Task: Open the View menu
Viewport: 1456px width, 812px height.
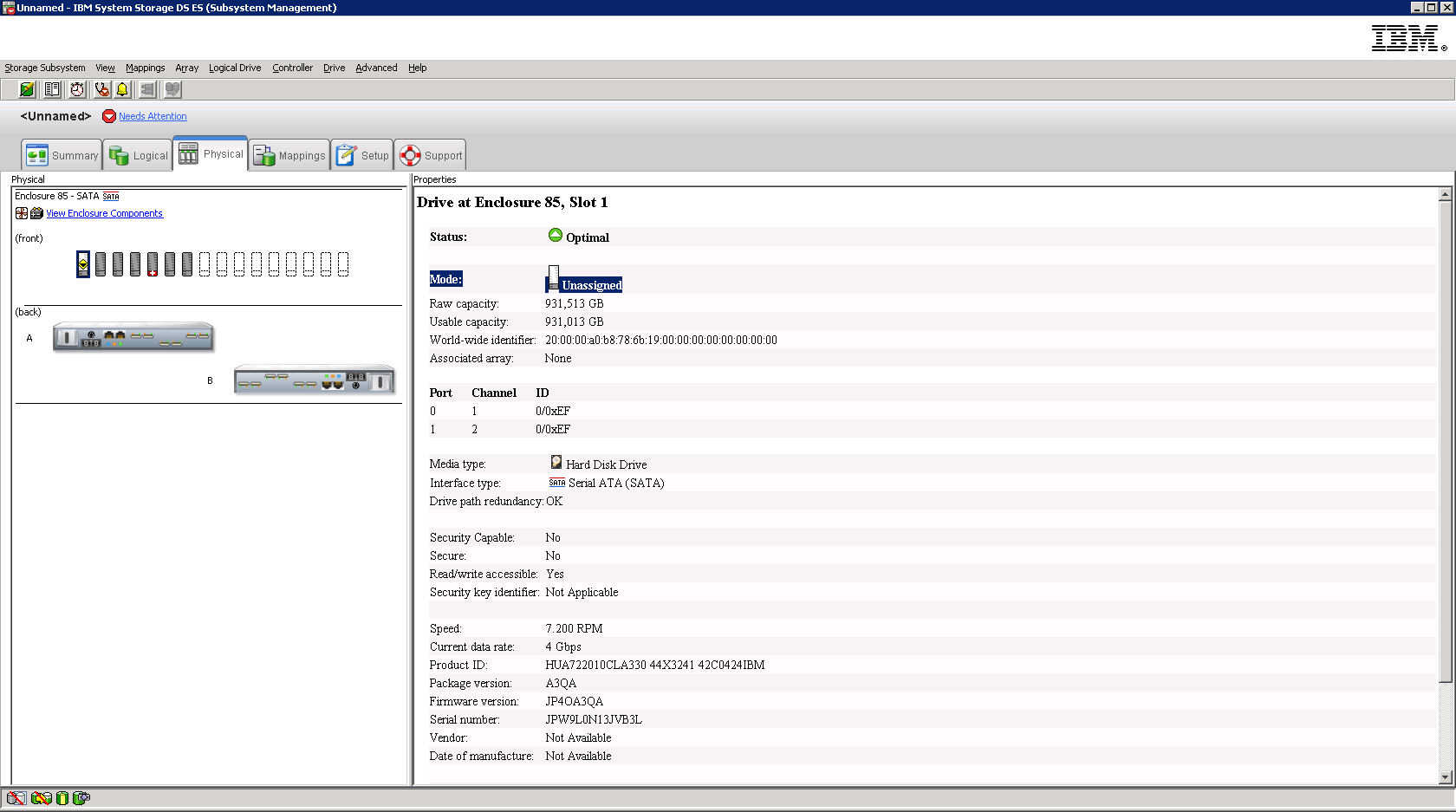Action: [105, 68]
